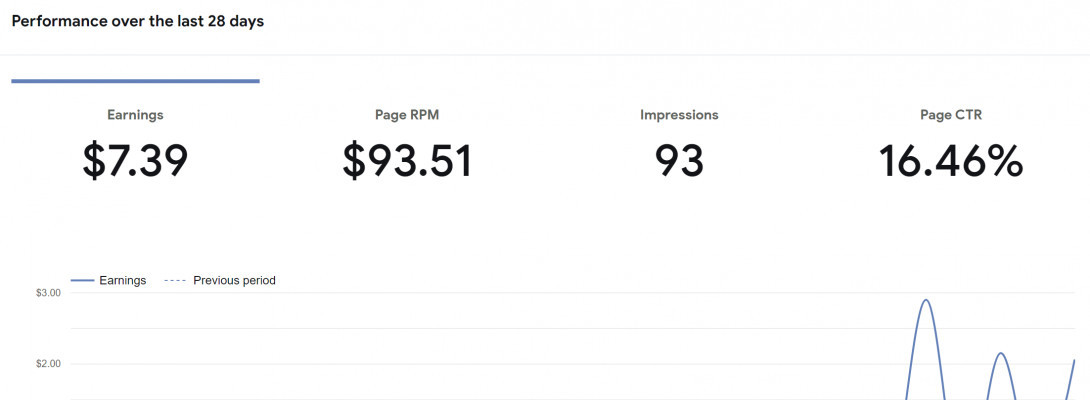Screen dimensions: 1090x400
Task: Click the 16.46% Page CTR value
Action: pyautogui.click(x=951, y=161)
